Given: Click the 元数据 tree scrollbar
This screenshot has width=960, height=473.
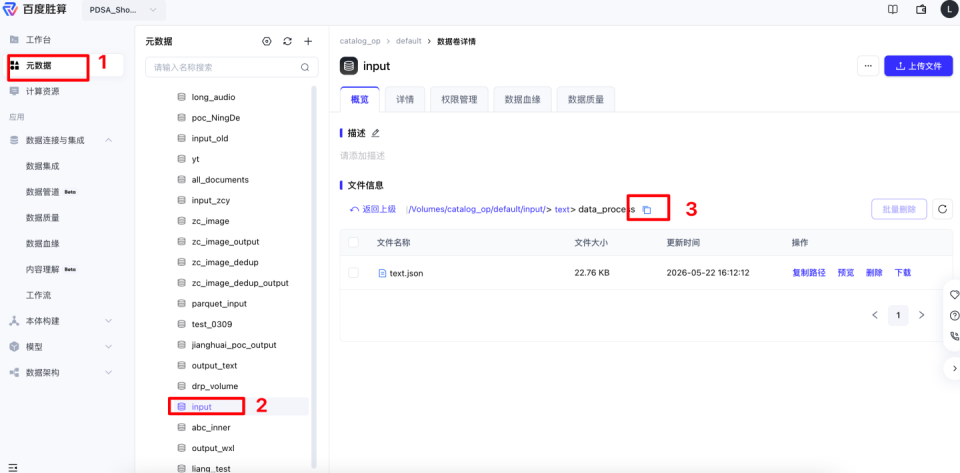Looking at the screenshot, I should tap(314, 277).
